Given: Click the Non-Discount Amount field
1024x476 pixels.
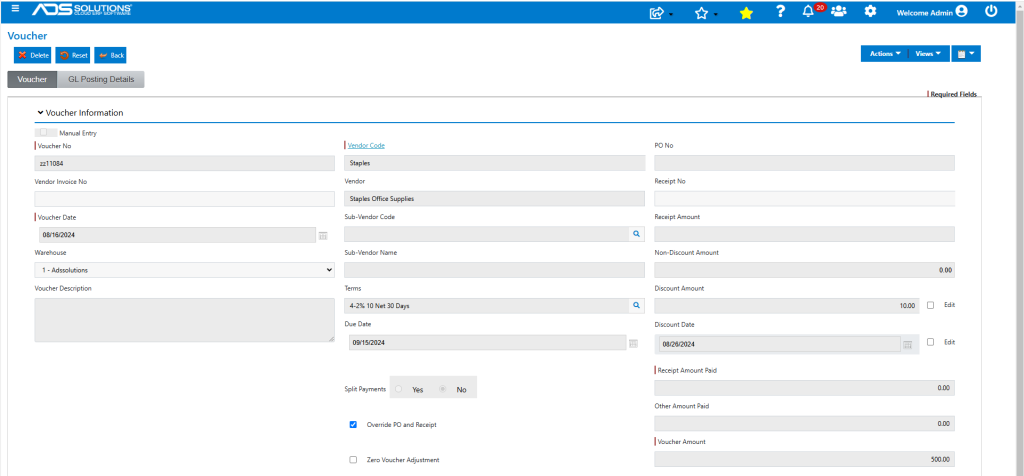Looking at the screenshot, I should click(x=805, y=270).
